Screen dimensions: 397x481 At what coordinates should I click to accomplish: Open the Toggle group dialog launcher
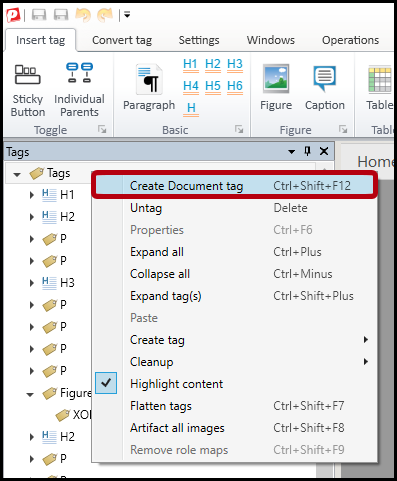[102, 129]
